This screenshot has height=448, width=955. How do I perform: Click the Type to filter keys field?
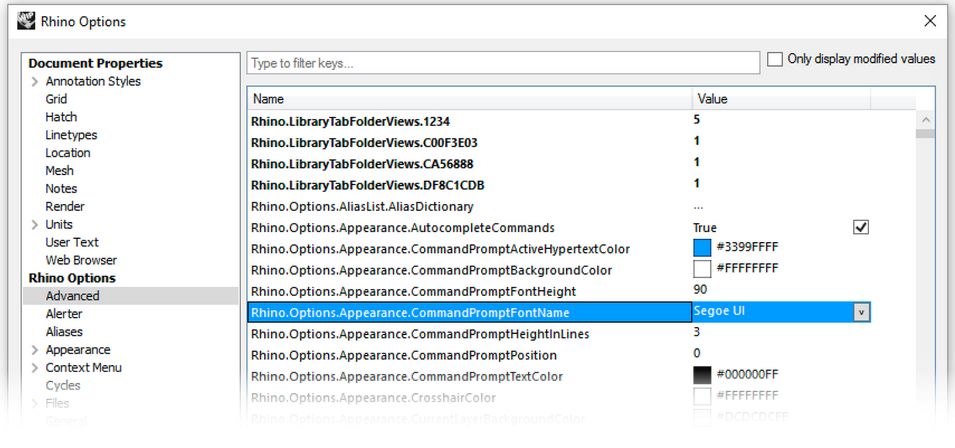[503, 63]
